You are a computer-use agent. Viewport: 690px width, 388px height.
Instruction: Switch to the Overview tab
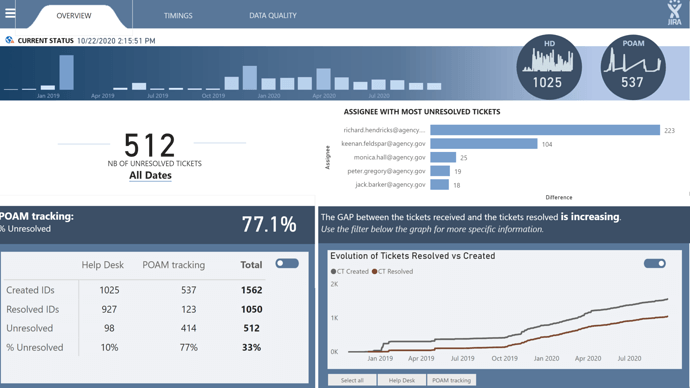[73, 15]
